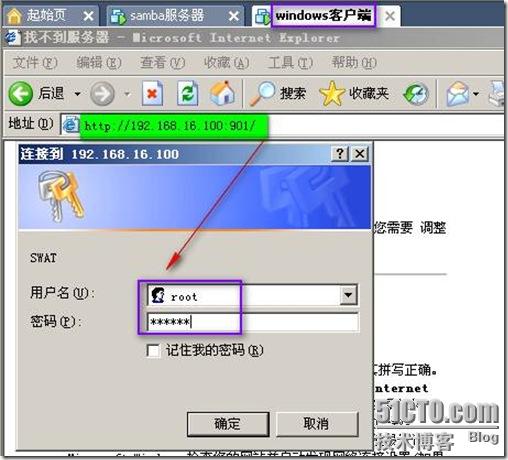Screen dimensions: 508x460
Task: Click the Forward arrow button
Action: click(102, 94)
